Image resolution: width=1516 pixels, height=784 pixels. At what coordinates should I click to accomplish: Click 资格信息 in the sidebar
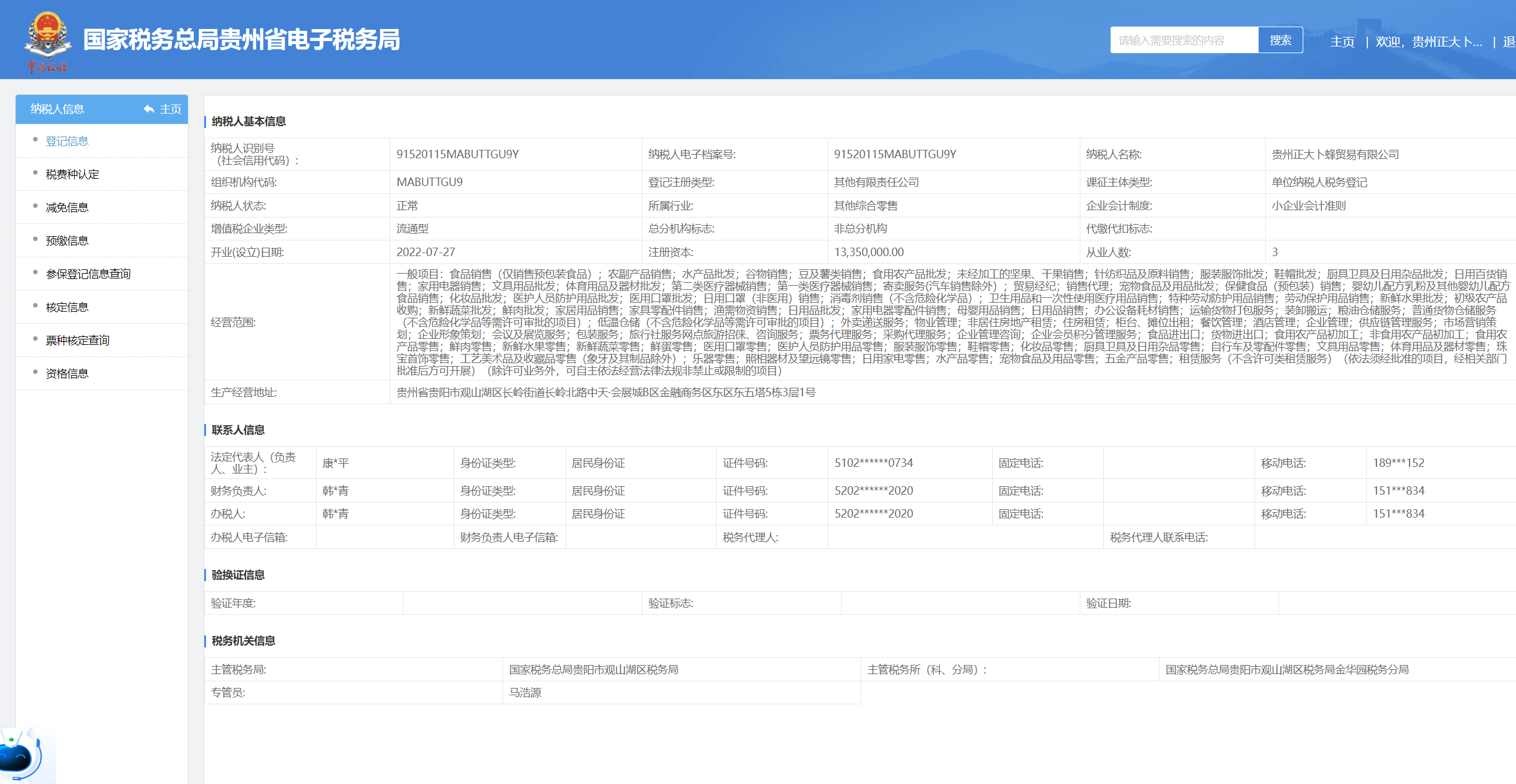67,373
